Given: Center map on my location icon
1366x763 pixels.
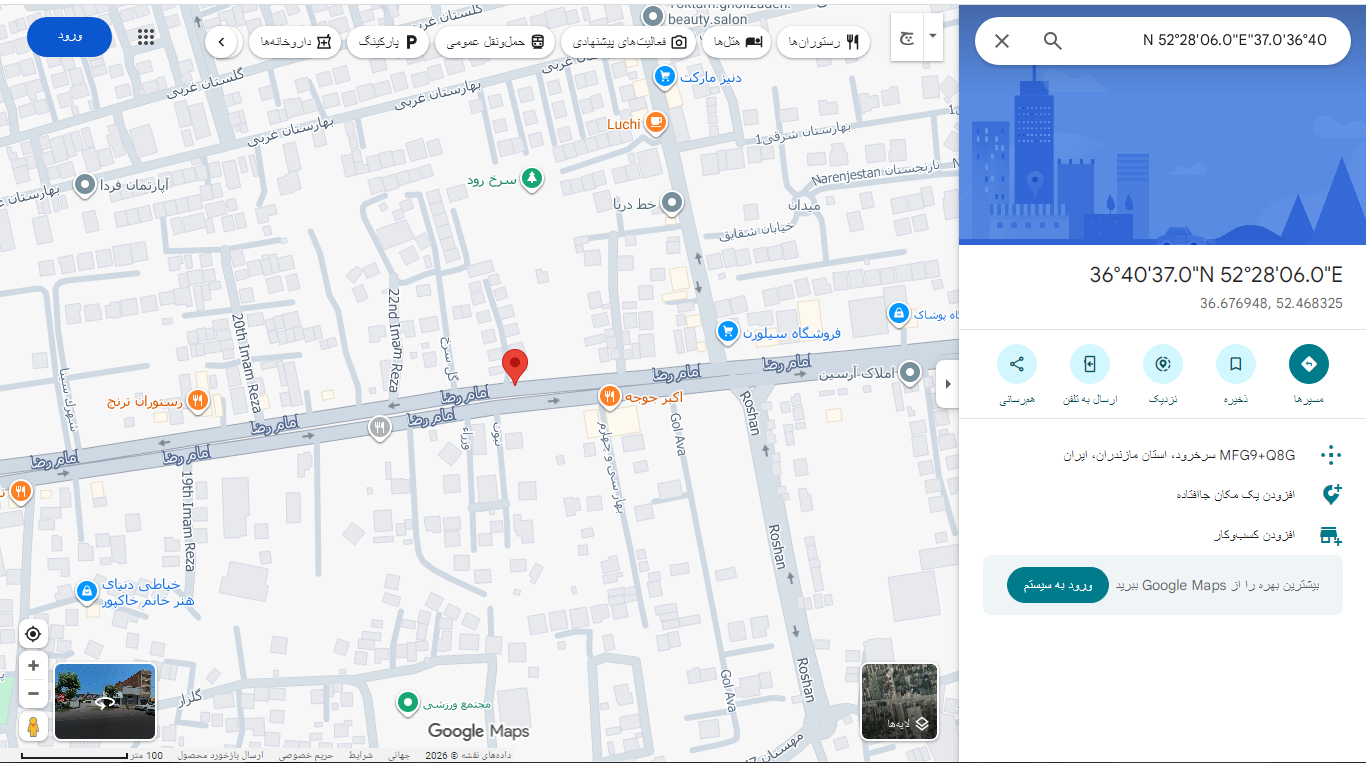Looking at the screenshot, I should coord(33,634).
